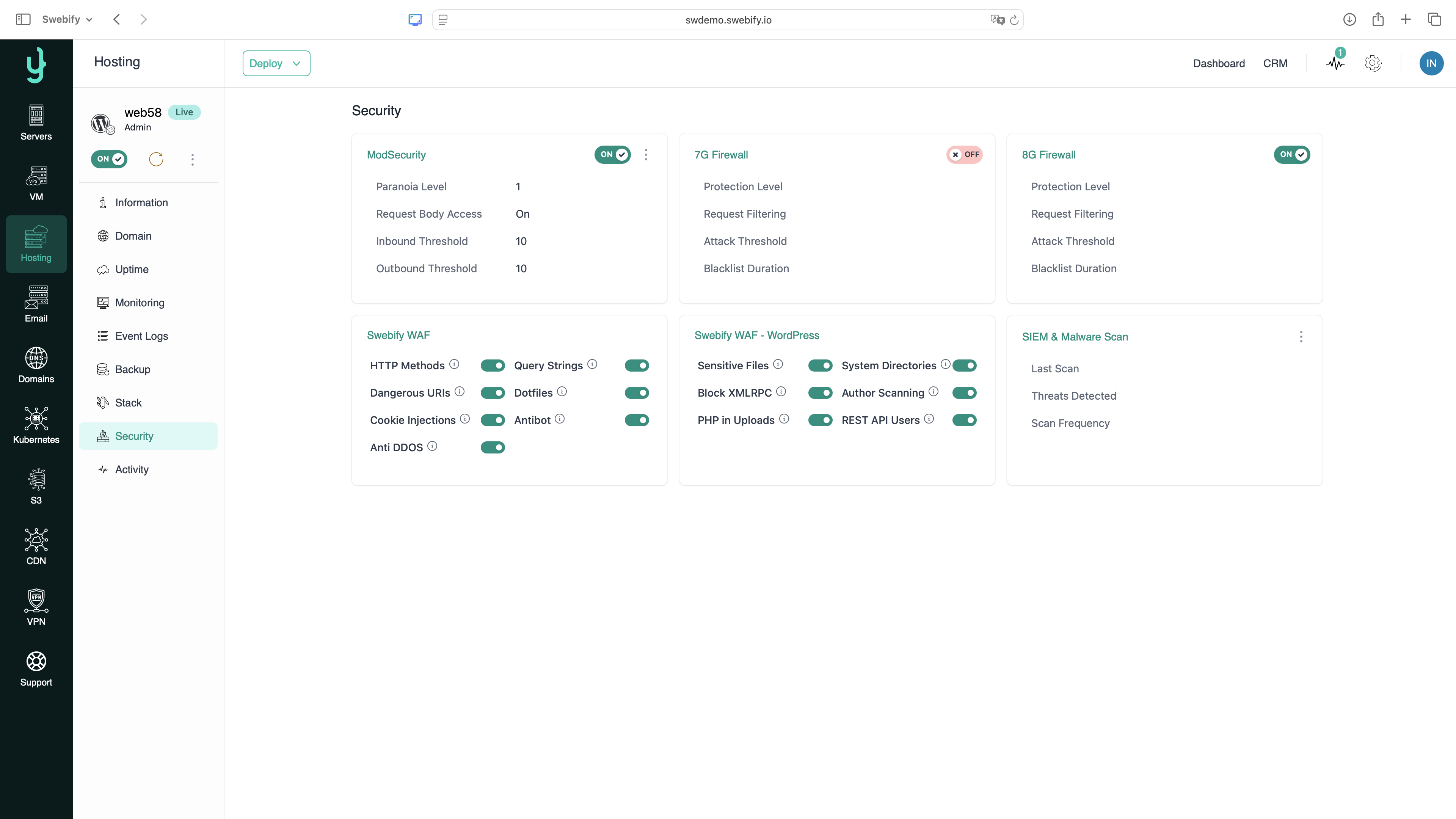This screenshot has width=1456, height=819.
Task: Toggle PHP in Uploads protection
Action: click(x=820, y=420)
